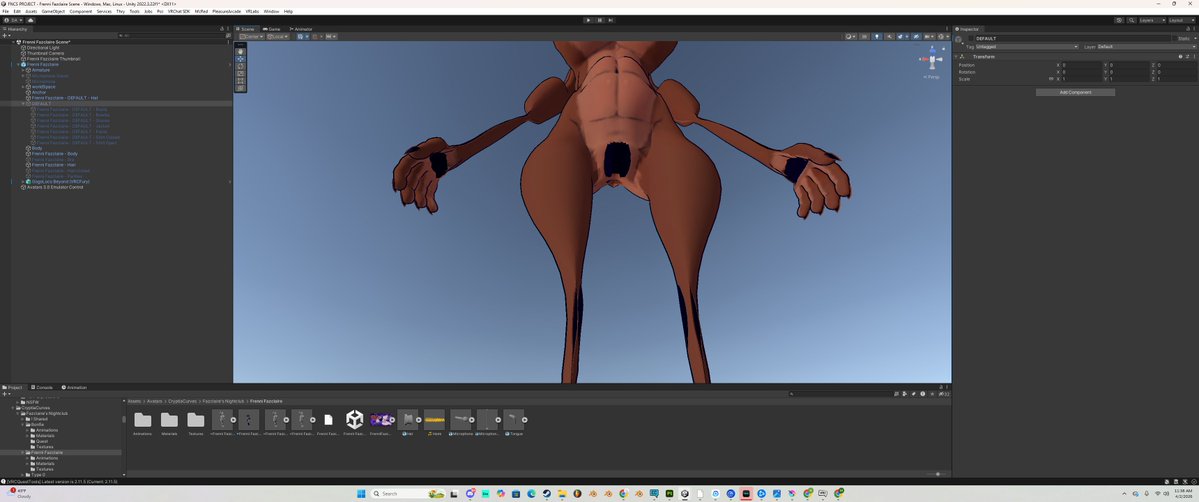Open the VRChat SDK menu
The image size is (1199, 502).
point(179,11)
